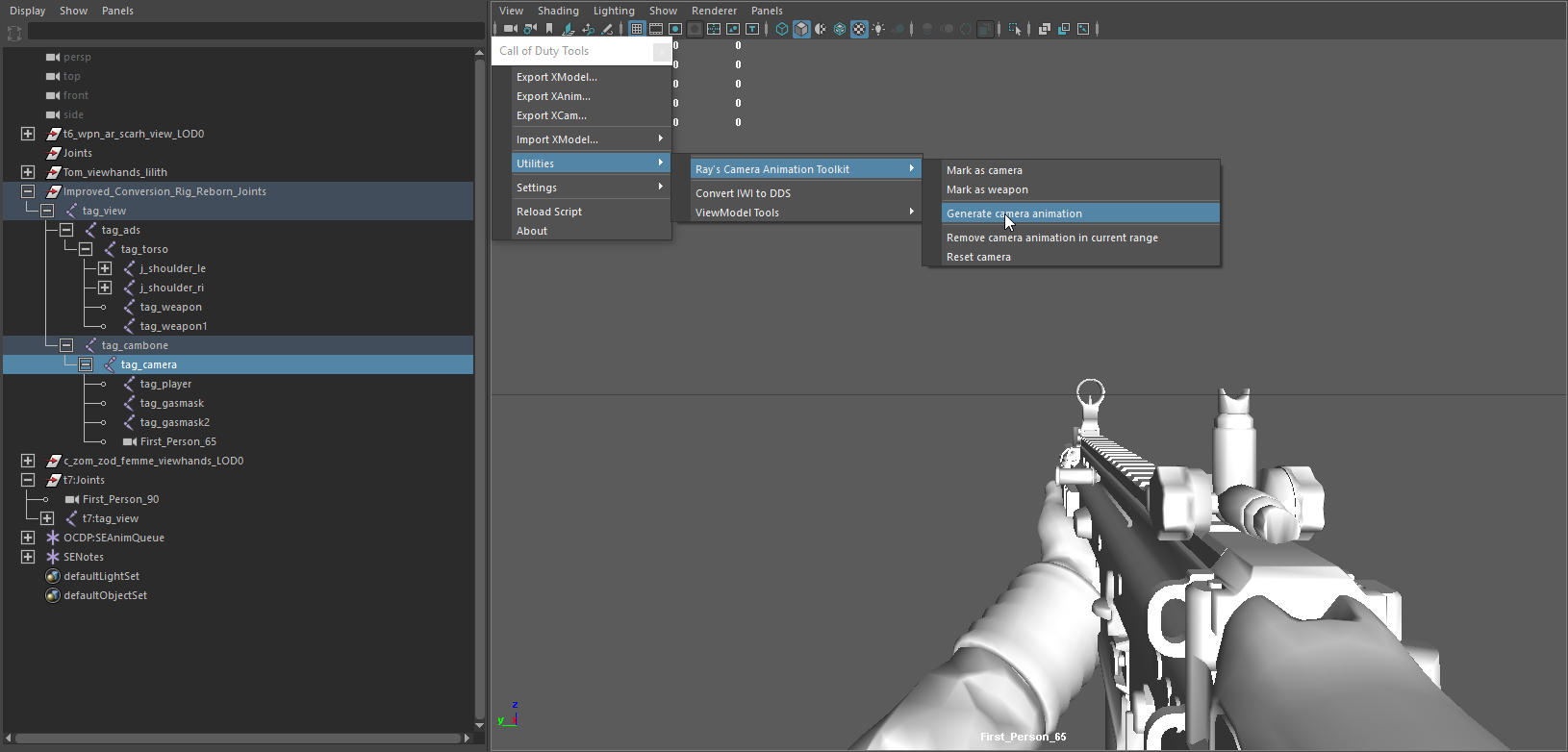Expand Tom_viewhands_lilith node
Image resolution: width=1568 pixels, height=752 pixels.
click(28, 172)
